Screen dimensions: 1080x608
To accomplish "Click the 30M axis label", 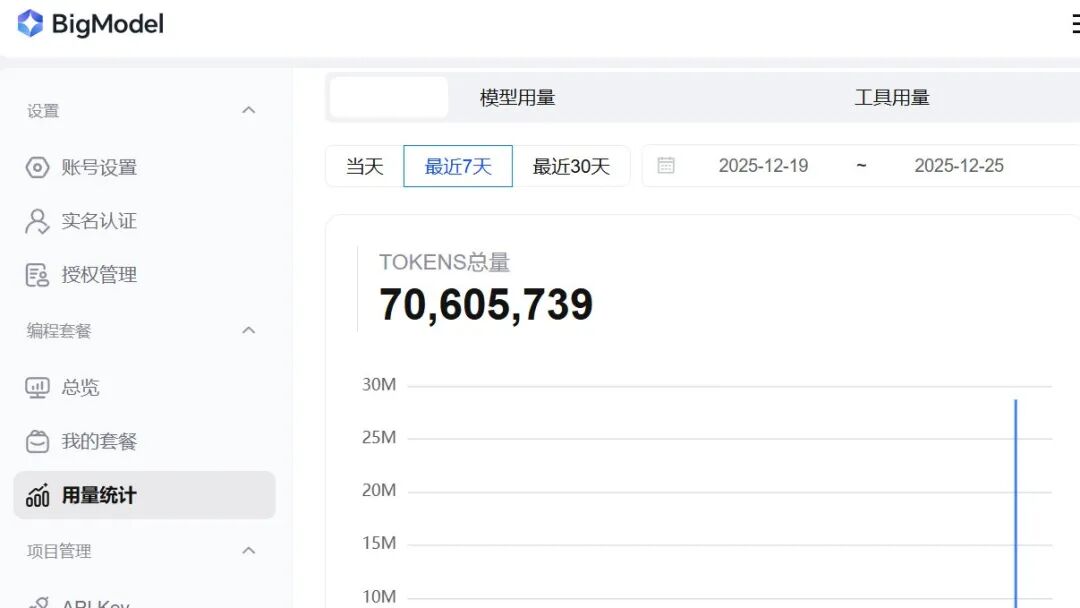I will [379, 384].
